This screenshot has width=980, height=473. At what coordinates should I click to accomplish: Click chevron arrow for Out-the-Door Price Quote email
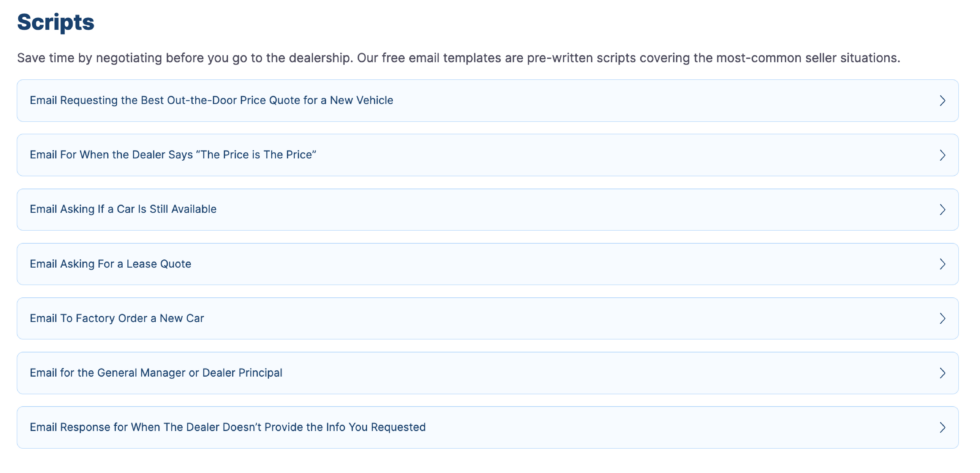coord(942,101)
